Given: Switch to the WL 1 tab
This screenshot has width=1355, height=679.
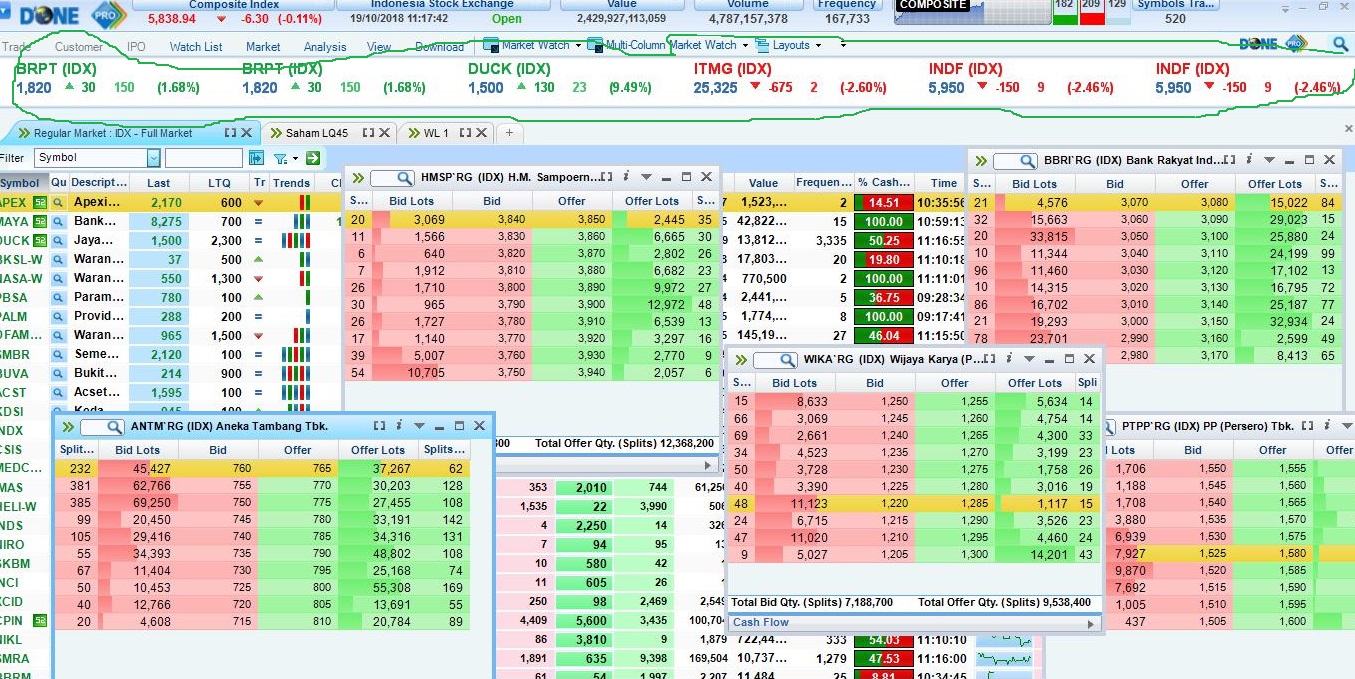Looking at the screenshot, I should [x=436, y=133].
